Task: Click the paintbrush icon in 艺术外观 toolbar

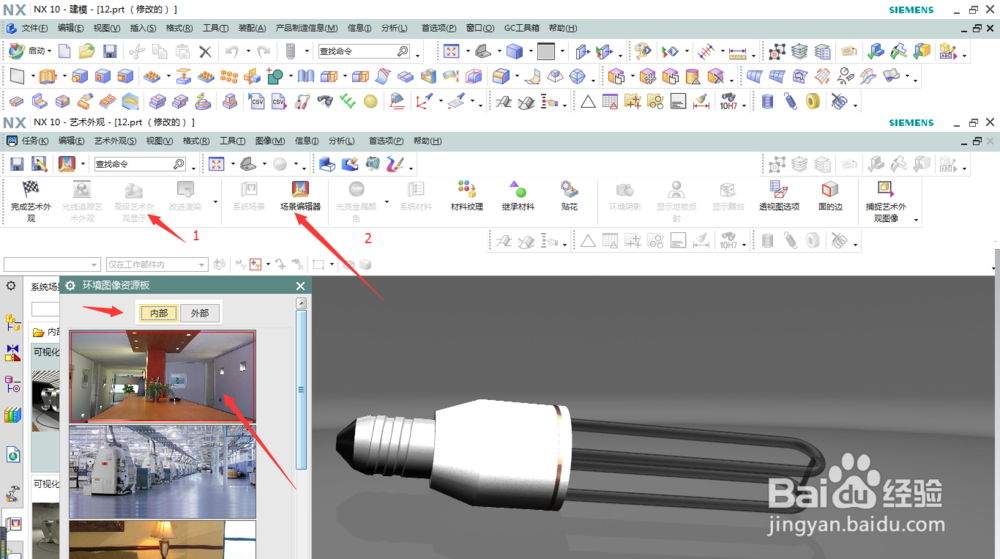Action: tap(395, 164)
